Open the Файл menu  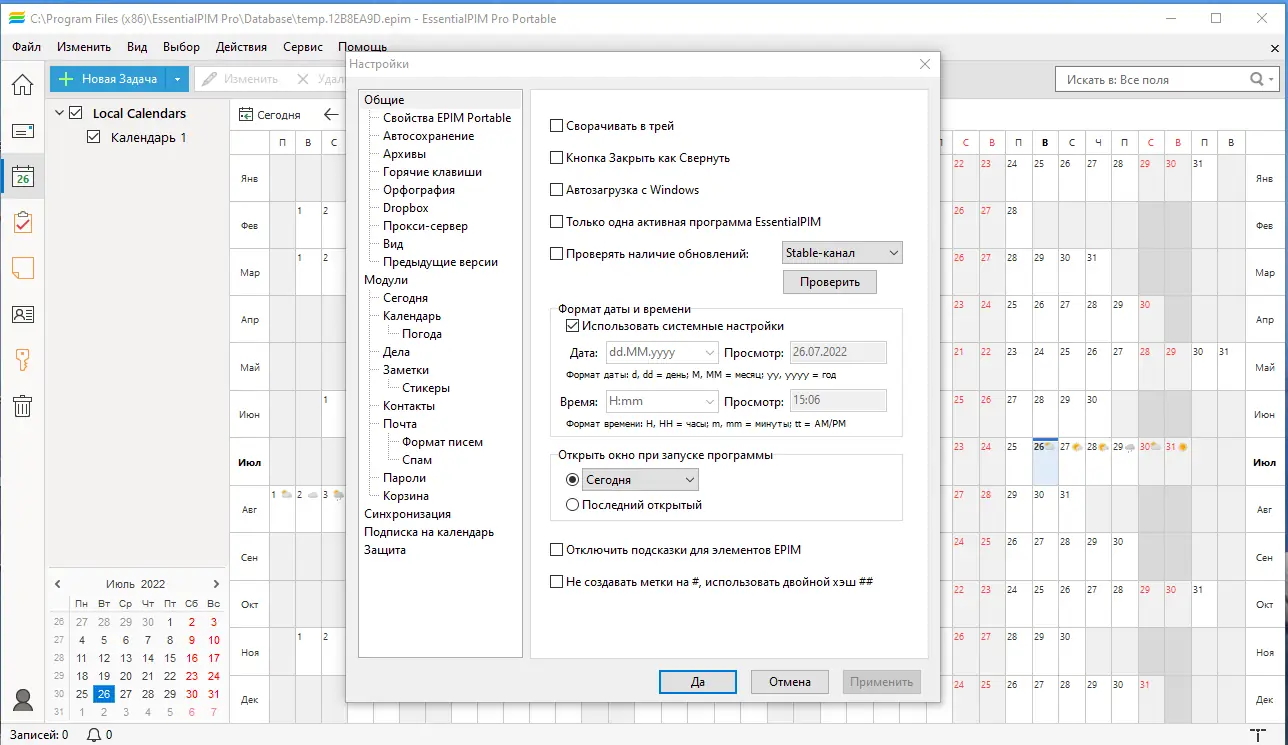click(x=27, y=47)
